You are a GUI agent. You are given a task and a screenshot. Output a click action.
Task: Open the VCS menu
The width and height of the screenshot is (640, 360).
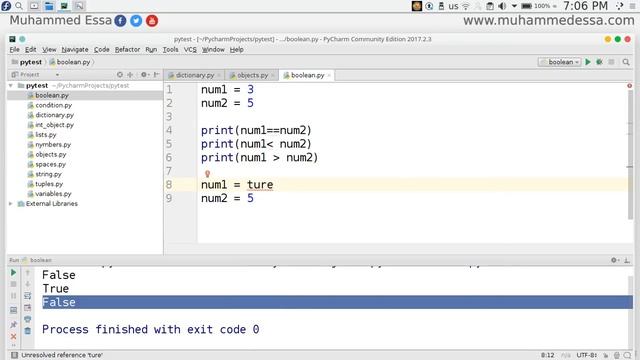tap(190, 49)
